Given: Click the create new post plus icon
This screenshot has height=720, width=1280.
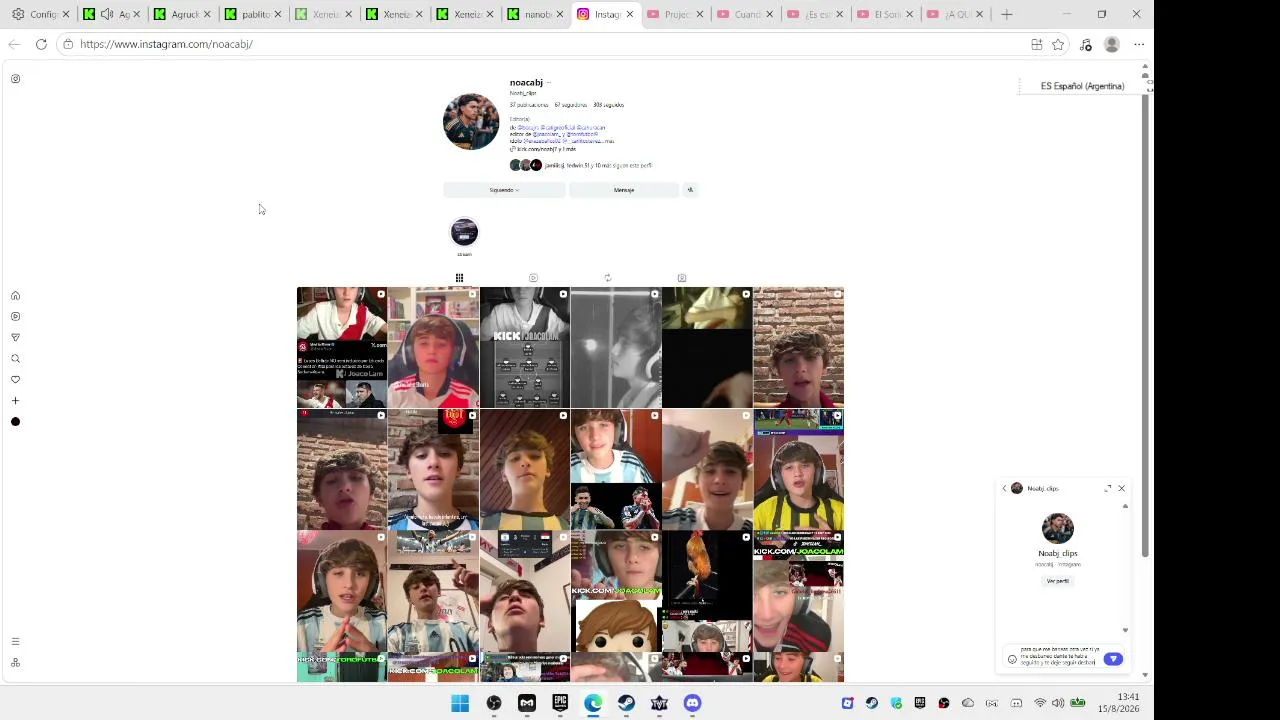Looking at the screenshot, I should point(15,401).
